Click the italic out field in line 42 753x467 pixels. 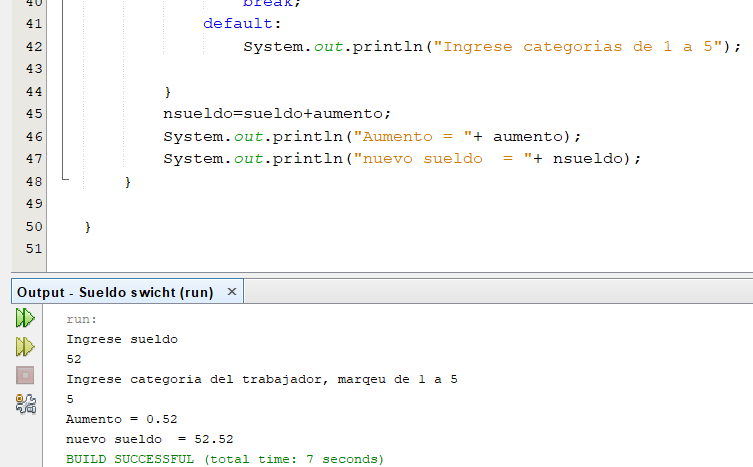pos(328,47)
